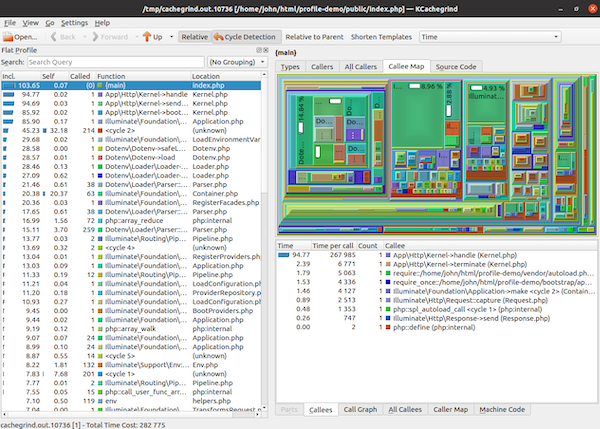Sort callees by Time per call header
Screen dimensions: 600x429
(334, 243)
